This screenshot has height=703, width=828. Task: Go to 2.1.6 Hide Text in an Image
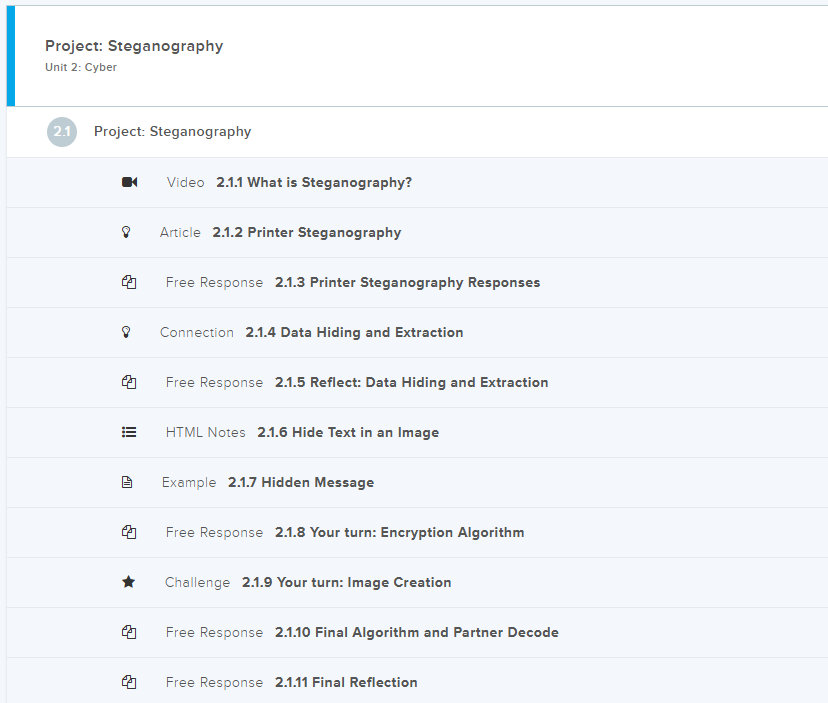[x=347, y=433]
